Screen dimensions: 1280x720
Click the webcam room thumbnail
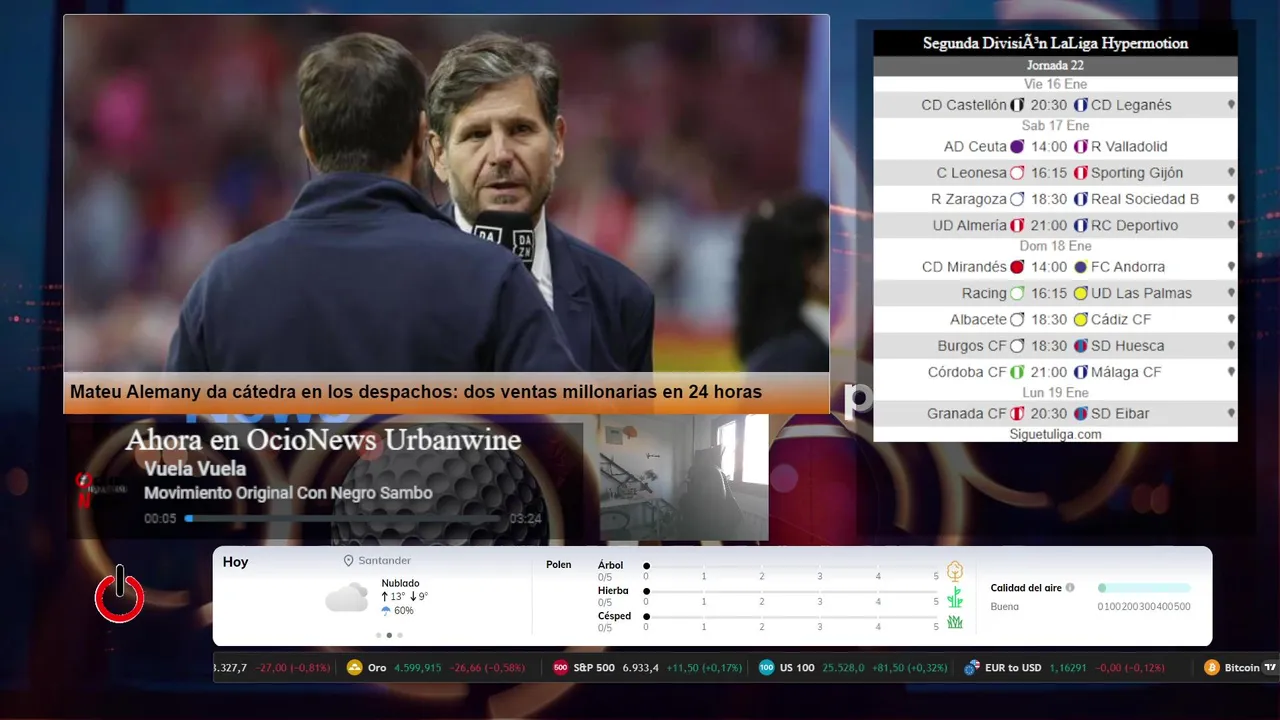pyautogui.click(x=683, y=478)
